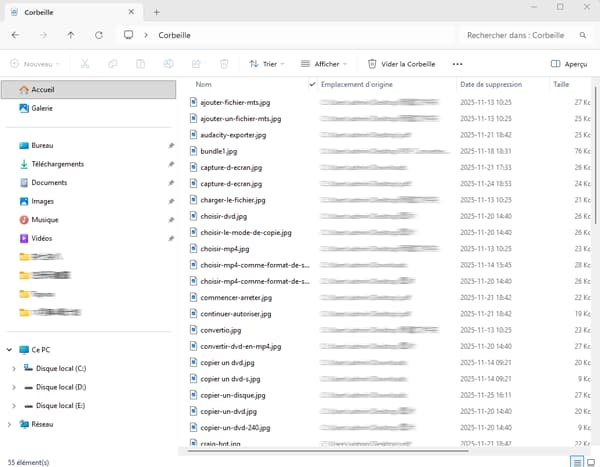This screenshot has width=600, height=467.
Task: Expand the Disque local (C:) tree node
Action: click(x=13, y=368)
